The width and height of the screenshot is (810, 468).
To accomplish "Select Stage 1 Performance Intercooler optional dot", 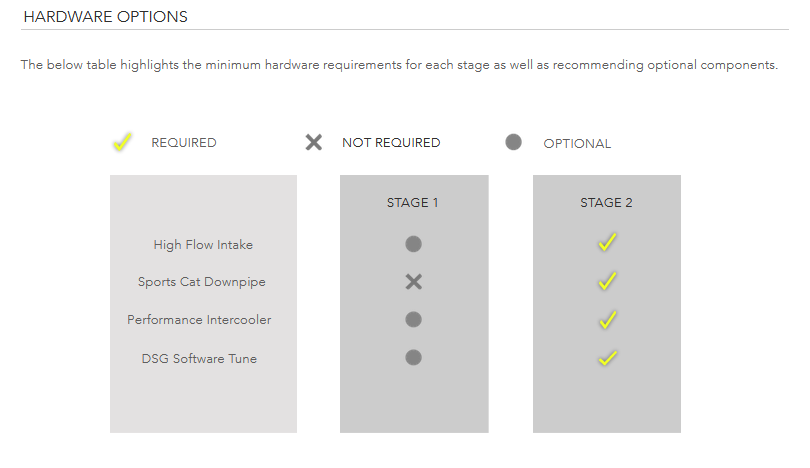I will [413, 319].
